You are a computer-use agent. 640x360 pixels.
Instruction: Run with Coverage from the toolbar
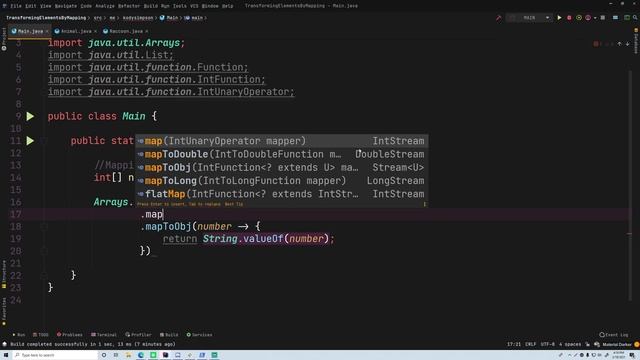pyautogui.click(x=579, y=18)
